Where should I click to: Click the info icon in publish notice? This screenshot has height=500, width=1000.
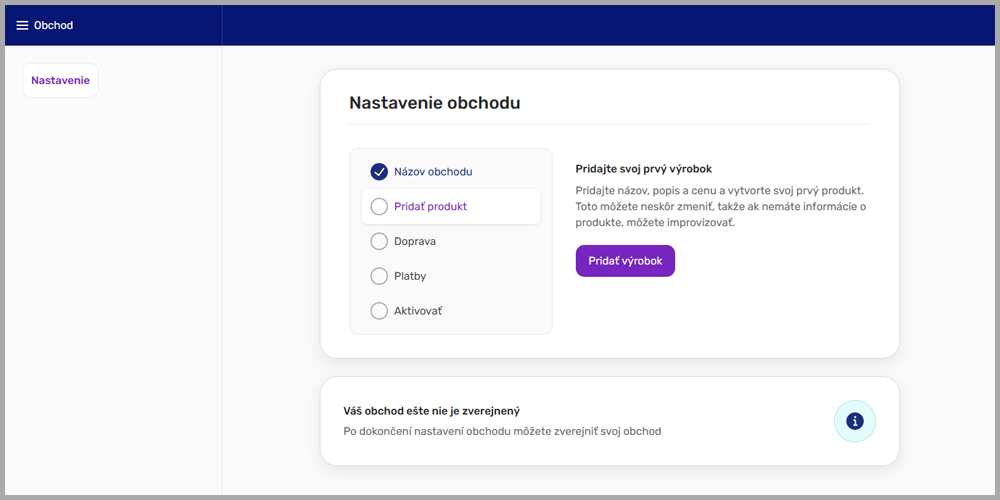pyautogui.click(x=854, y=421)
